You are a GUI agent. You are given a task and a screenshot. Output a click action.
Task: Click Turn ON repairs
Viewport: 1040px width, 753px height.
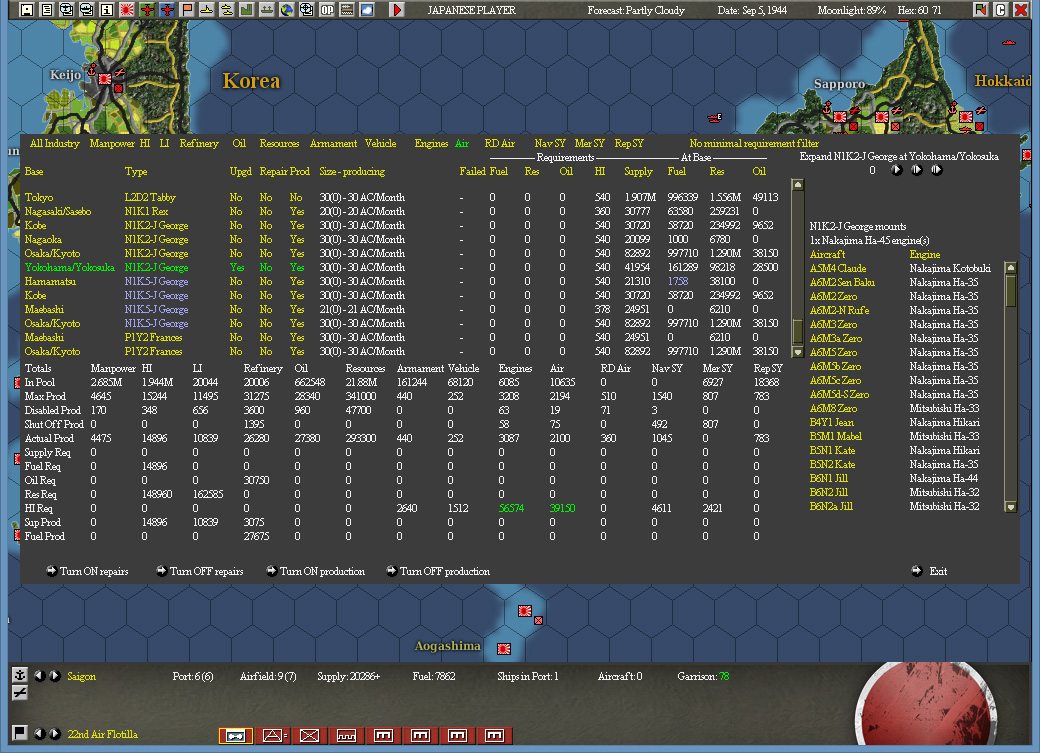pyautogui.click(x=87, y=571)
